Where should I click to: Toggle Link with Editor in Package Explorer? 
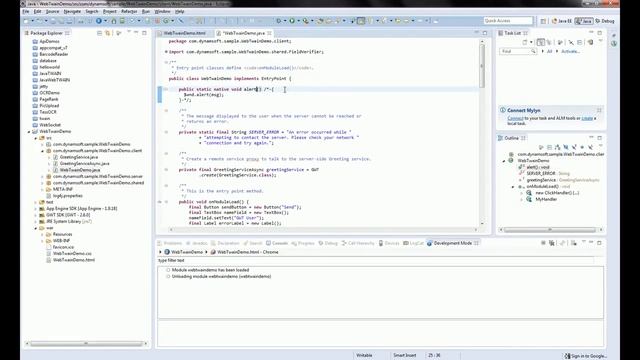[x=108, y=33]
